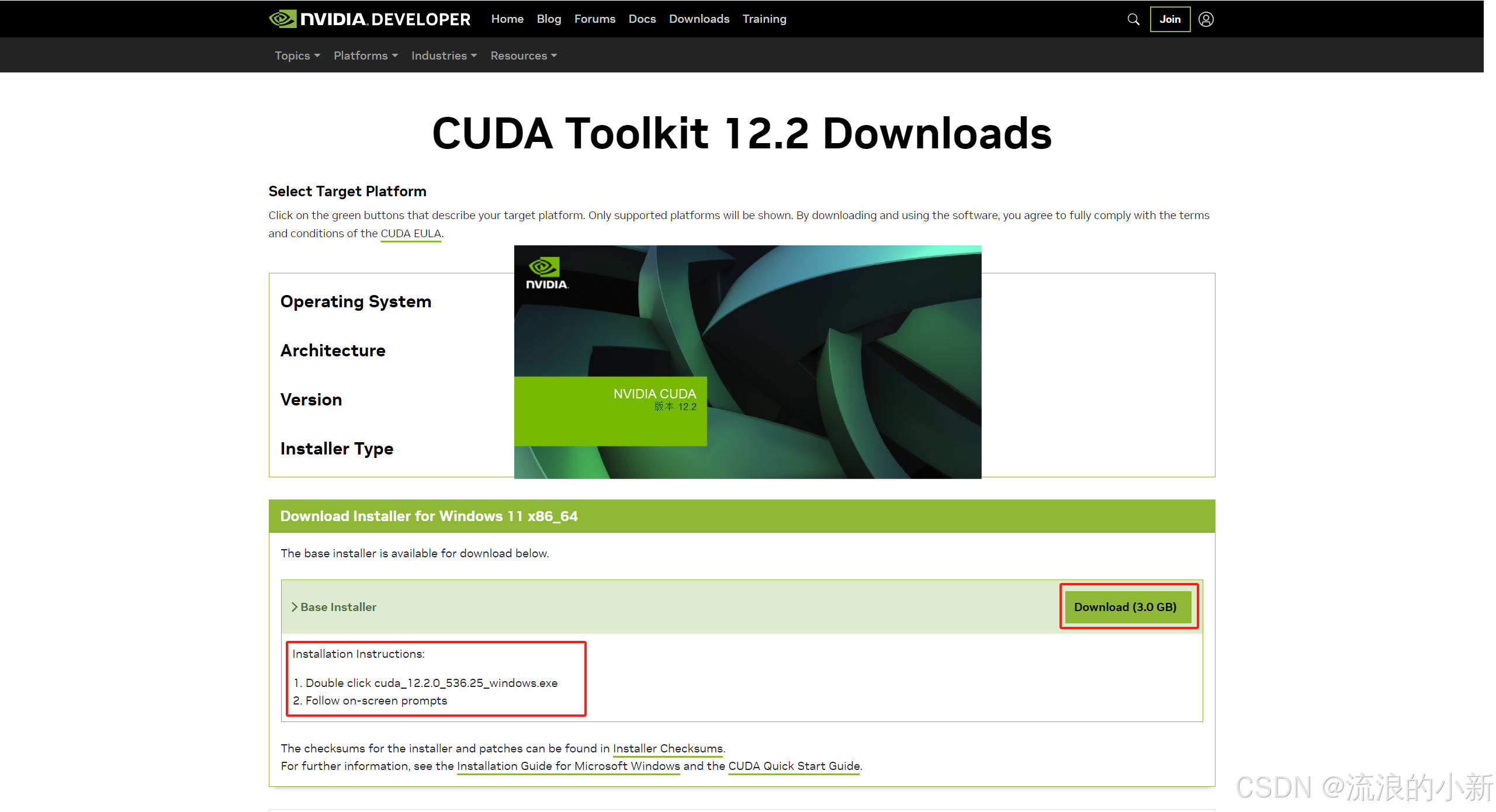Click the search magnifier icon

click(1133, 19)
